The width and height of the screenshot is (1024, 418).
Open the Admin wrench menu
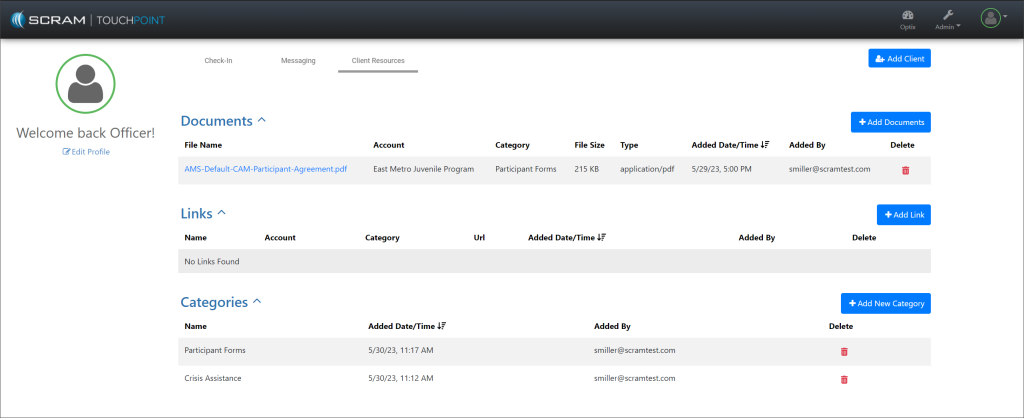(x=948, y=17)
